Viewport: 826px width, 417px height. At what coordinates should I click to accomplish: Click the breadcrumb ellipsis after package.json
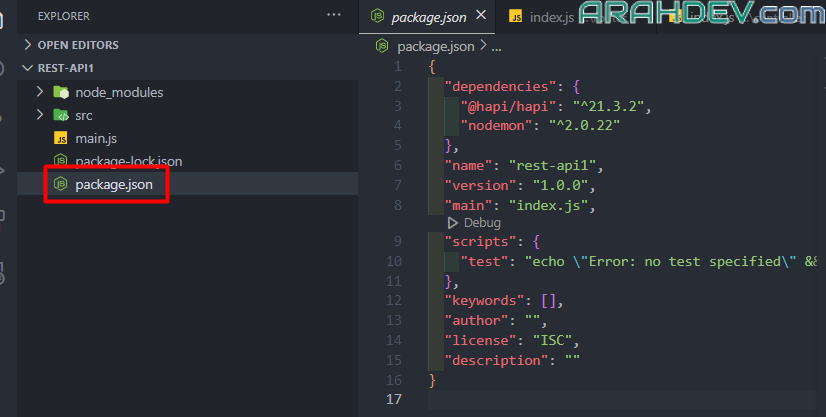tap(497, 46)
